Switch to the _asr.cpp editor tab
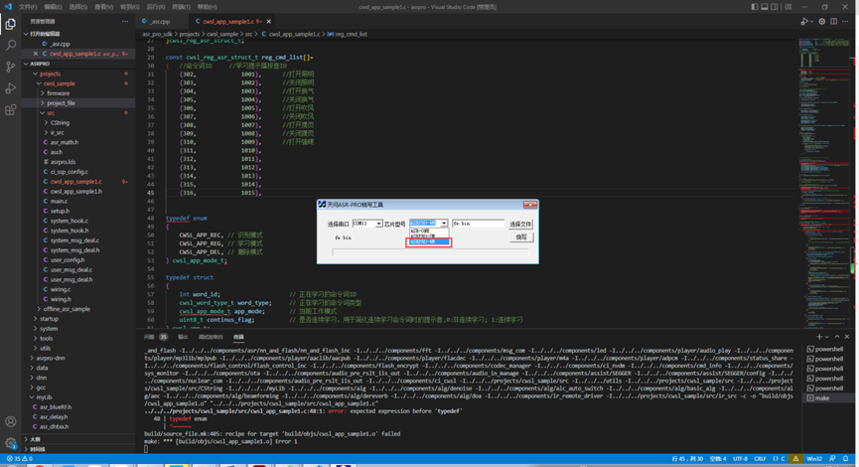This screenshot has width=859, height=467. (x=160, y=21)
